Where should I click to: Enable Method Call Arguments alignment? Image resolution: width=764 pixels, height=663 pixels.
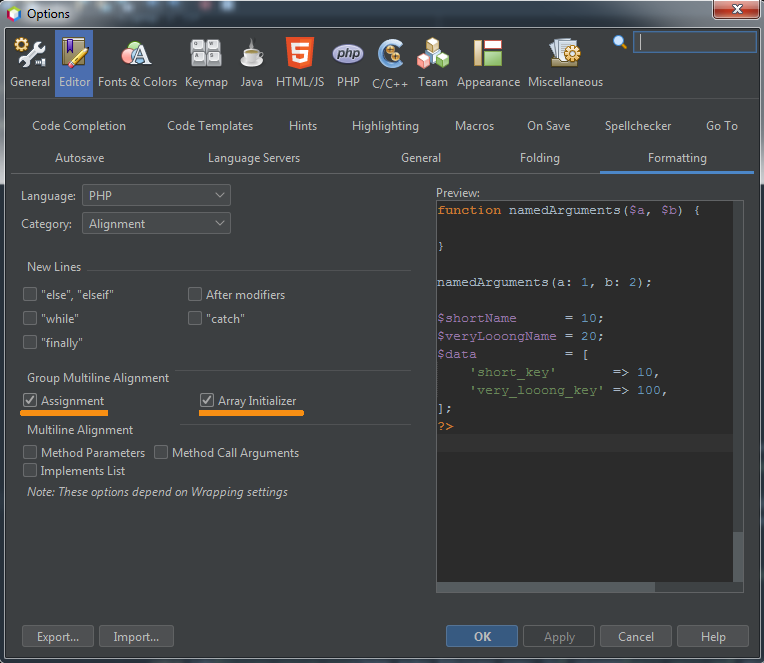click(x=161, y=452)
